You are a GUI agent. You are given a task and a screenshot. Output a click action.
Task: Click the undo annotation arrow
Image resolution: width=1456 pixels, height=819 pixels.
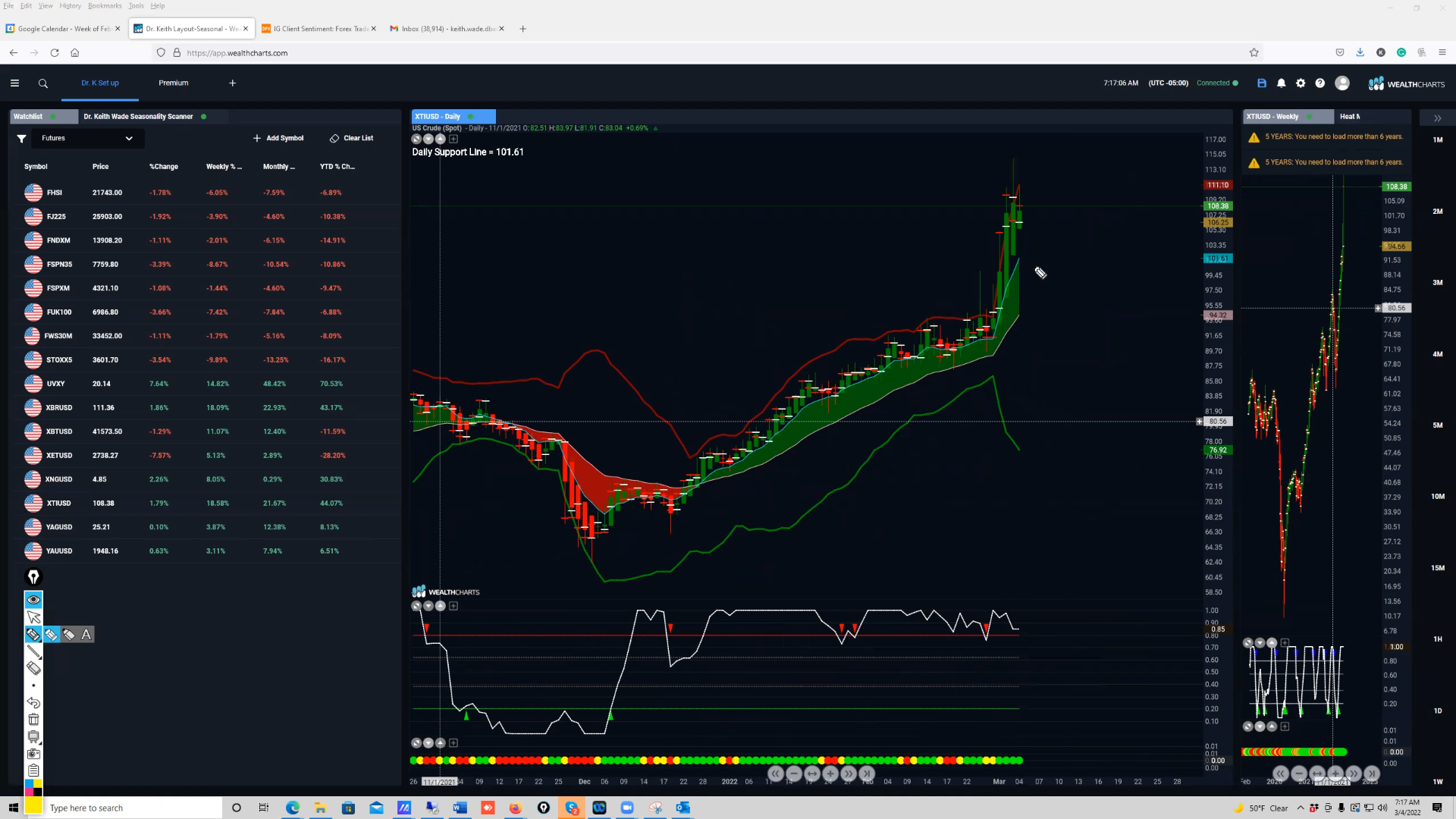pos(33,703)
